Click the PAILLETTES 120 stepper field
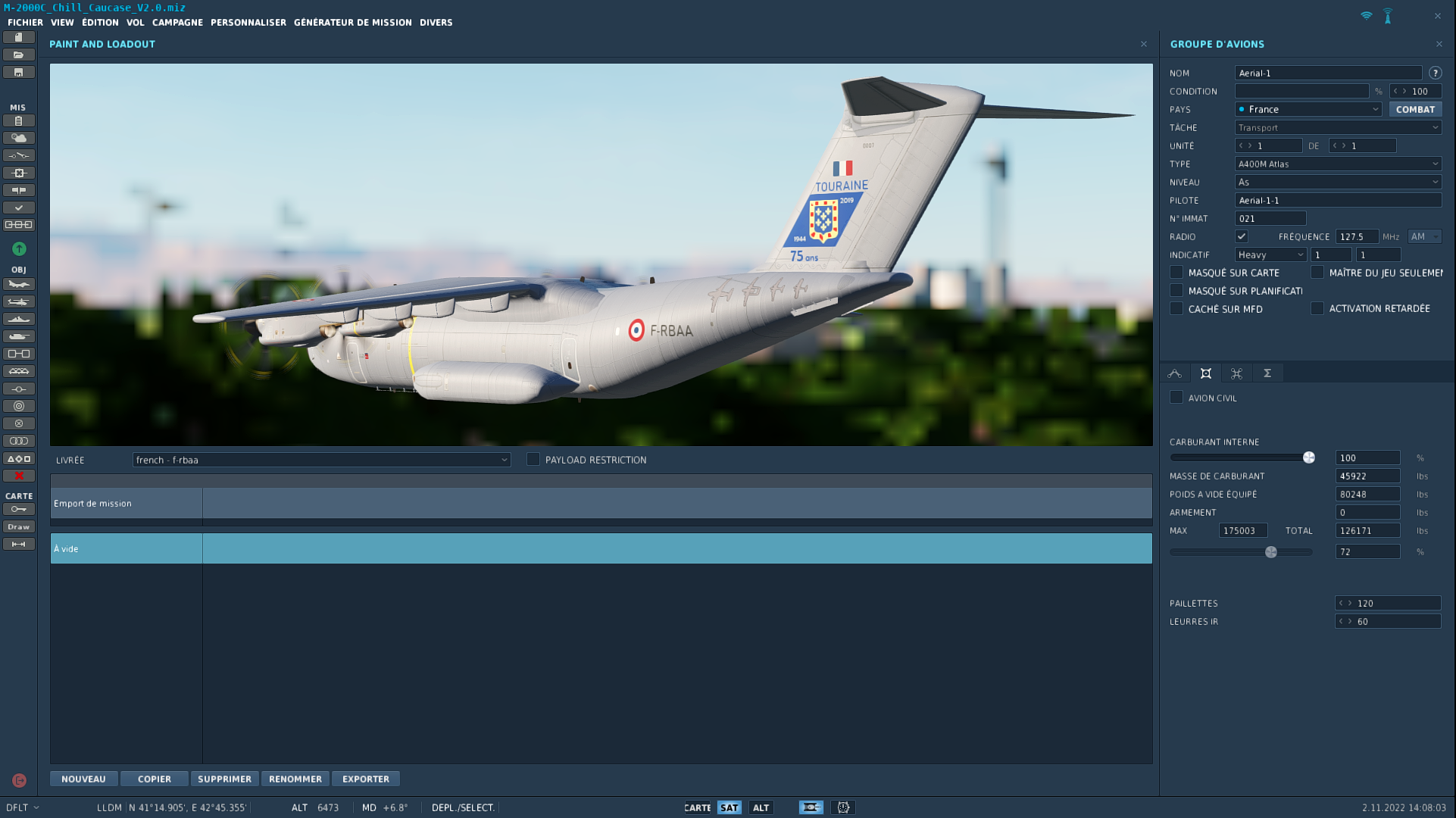The width and height of the screenshot is (1456, 818). [1388, 603]
